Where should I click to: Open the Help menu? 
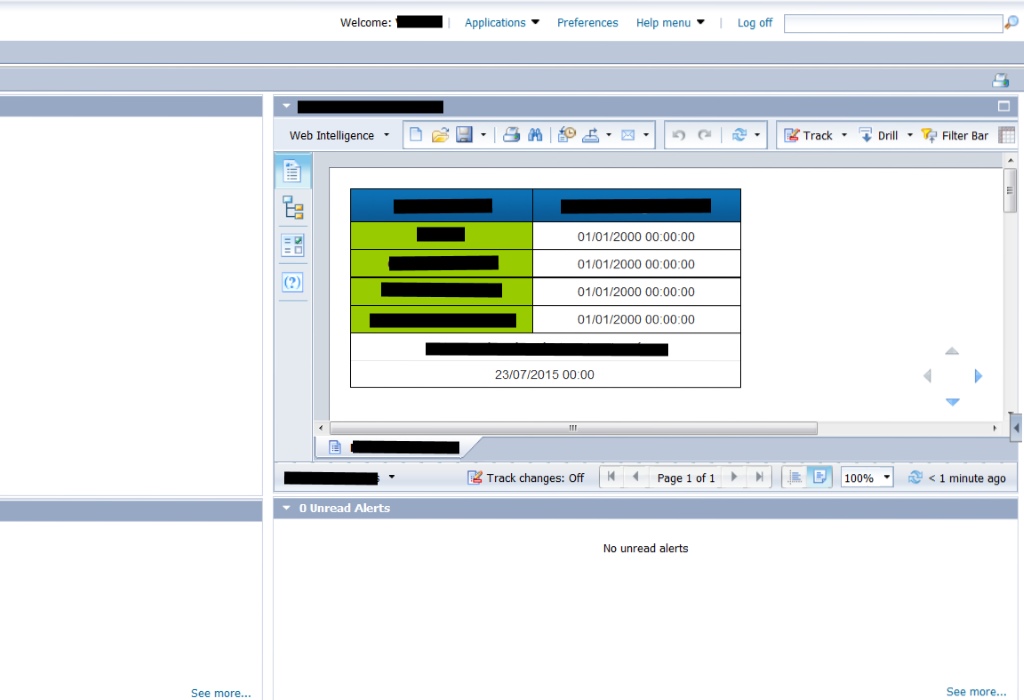pyautogui.click(x=670, y=22)
